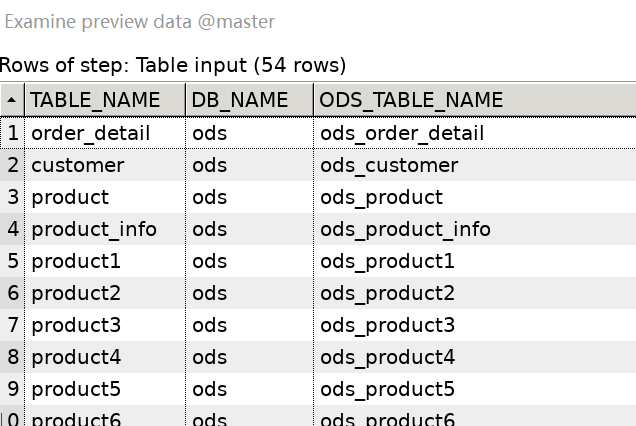The width and height of the screenshot is (636, 426).
Task: Select row number 7 in the row header
Action: pyautogui.click(x=13, y=325)
